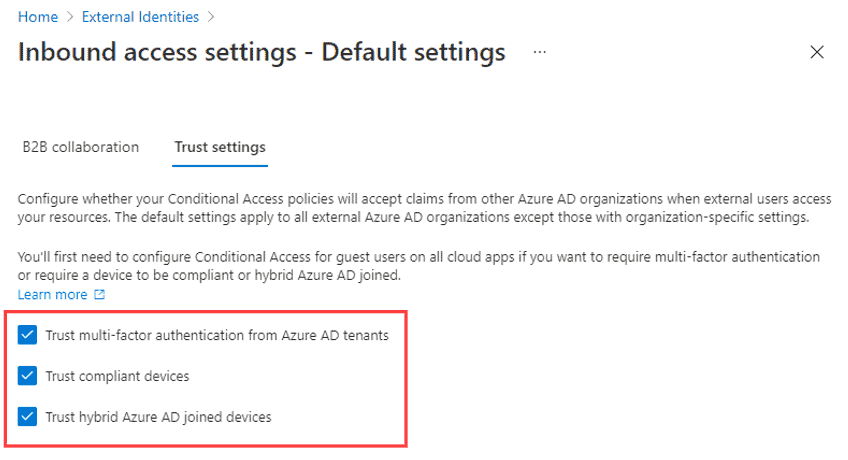Go to Home via breadcrumb

click(38, 17)
